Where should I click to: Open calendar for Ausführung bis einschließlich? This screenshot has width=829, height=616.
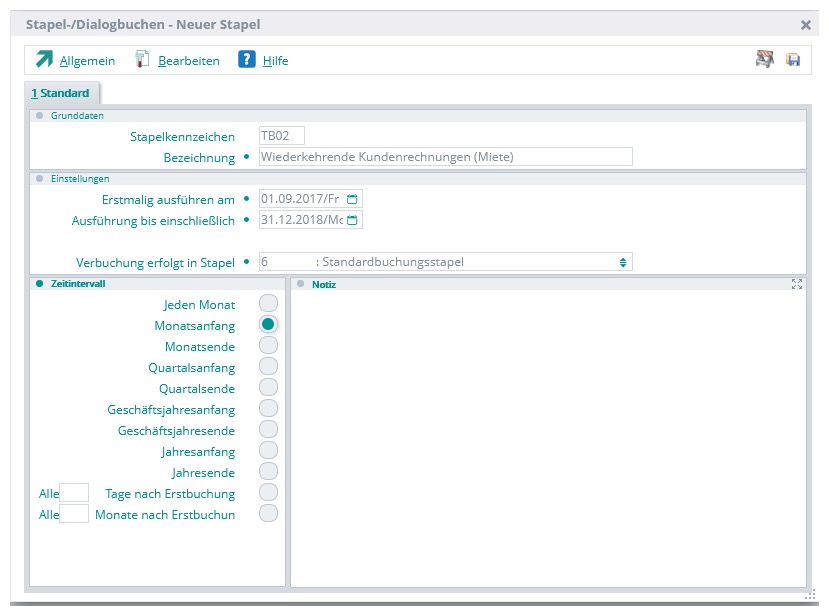pos(352,220)
